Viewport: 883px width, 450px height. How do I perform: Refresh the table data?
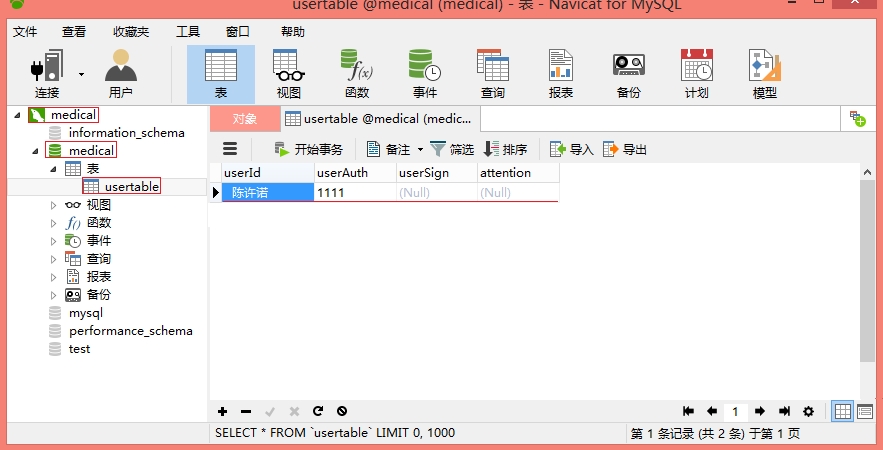(318, 411)
